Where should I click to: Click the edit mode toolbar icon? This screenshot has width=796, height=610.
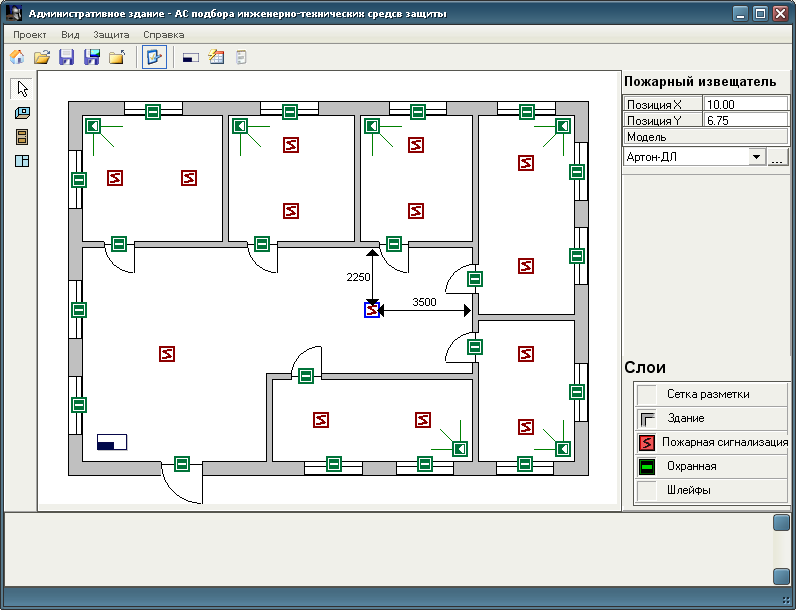click(x=154, y=57)
